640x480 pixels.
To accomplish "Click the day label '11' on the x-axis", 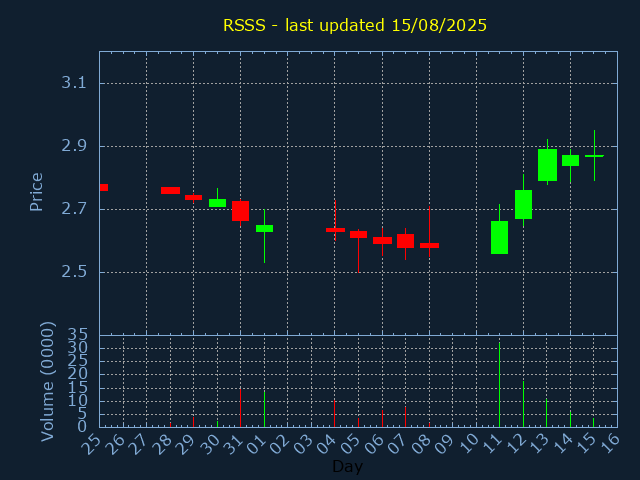I will (x=492, y=444).
